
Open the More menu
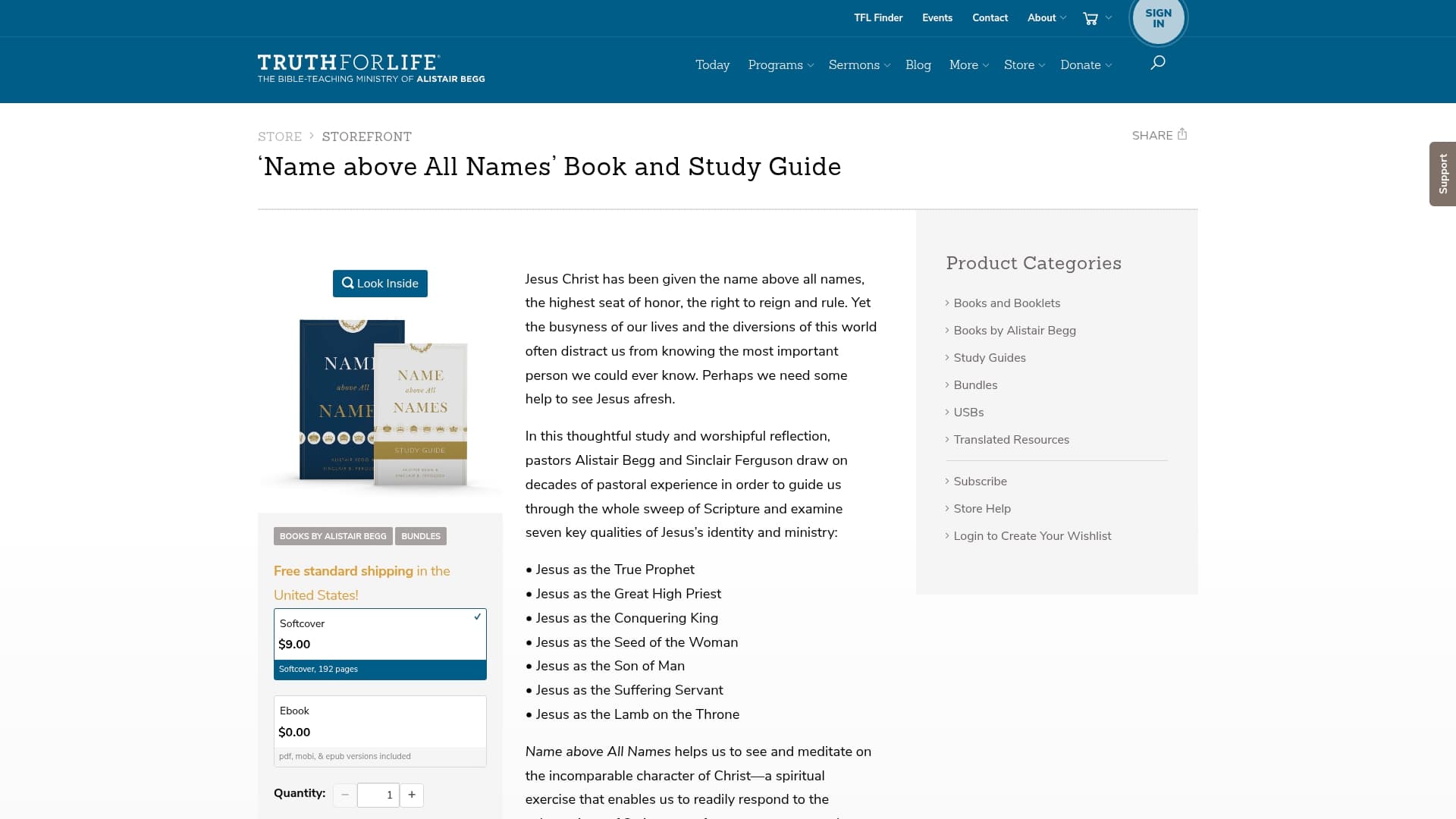point(969,65)
